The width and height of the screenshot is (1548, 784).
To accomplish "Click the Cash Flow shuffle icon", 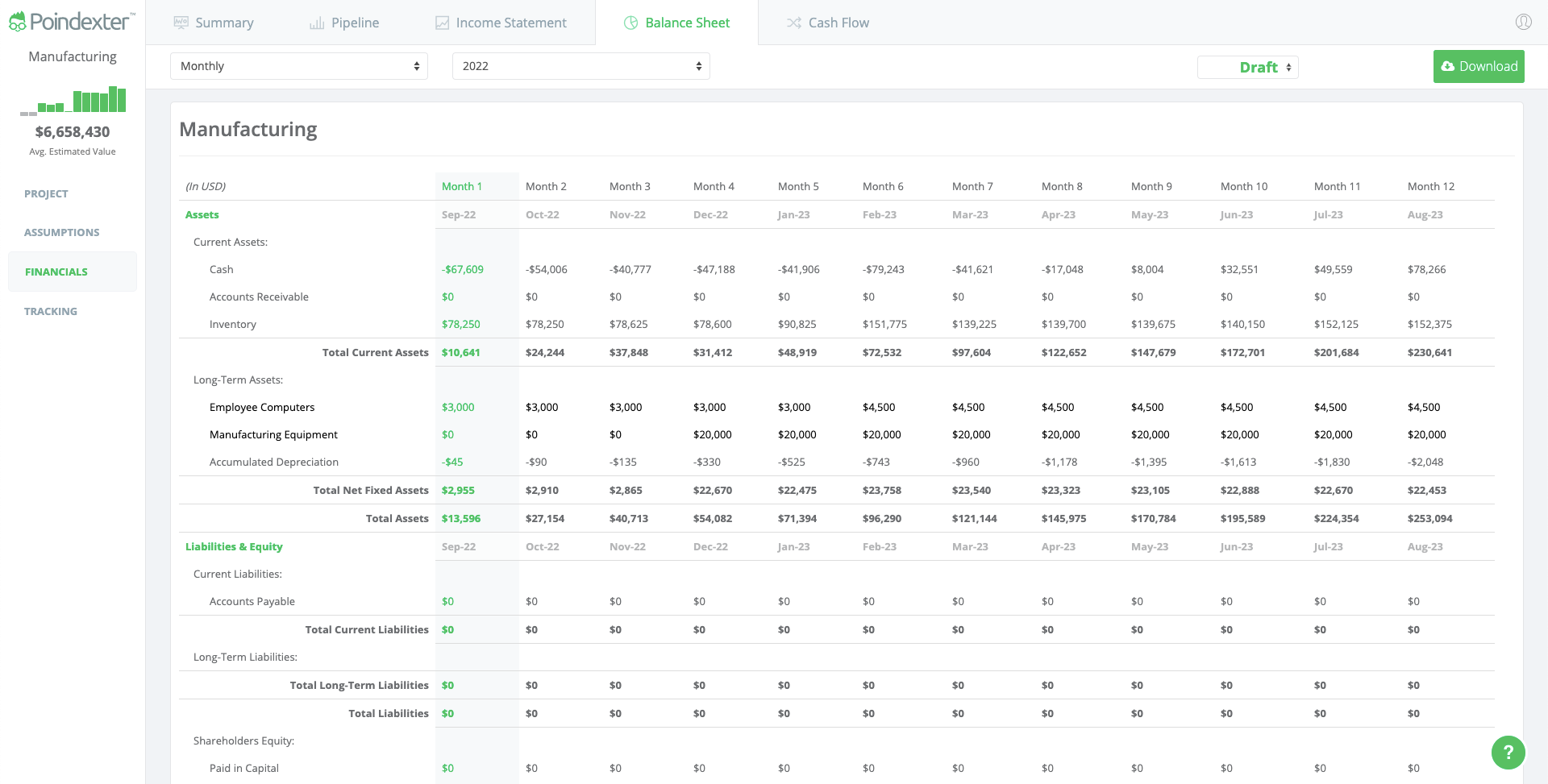I will tap(794, 23).
